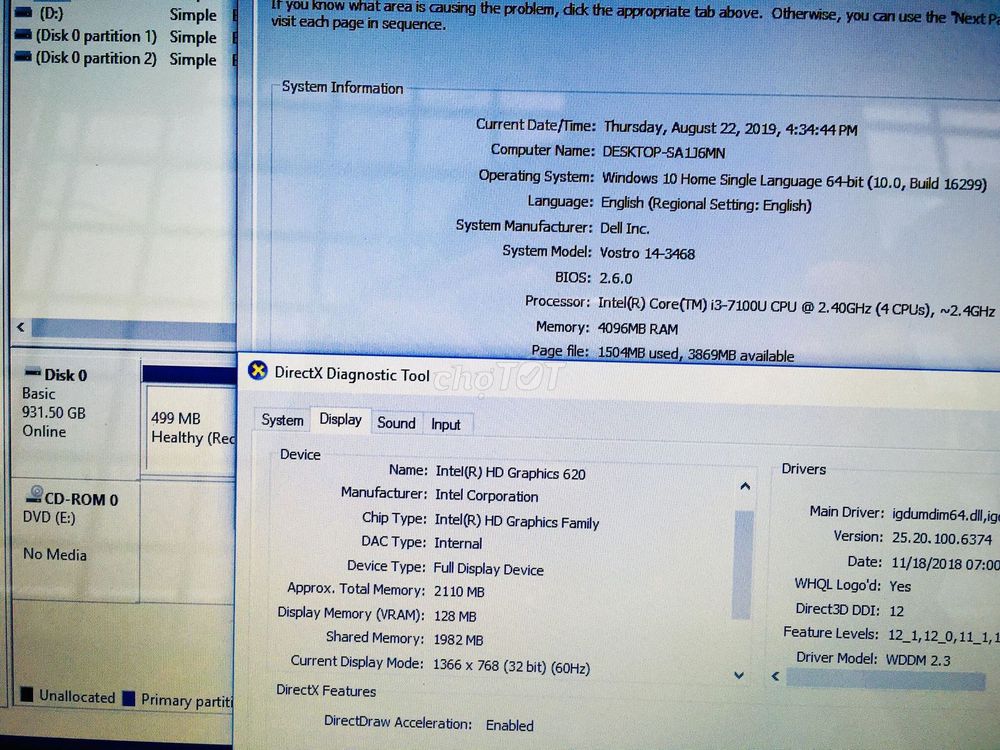1000x750 pixels.
Task: Select the 499 MB Healthy recovery partition
Action: [191, 429]
